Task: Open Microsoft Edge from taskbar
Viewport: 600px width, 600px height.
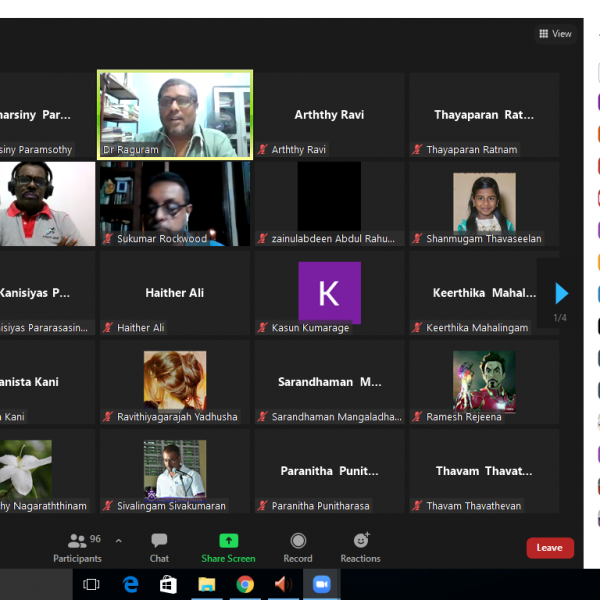Action: 130,584
